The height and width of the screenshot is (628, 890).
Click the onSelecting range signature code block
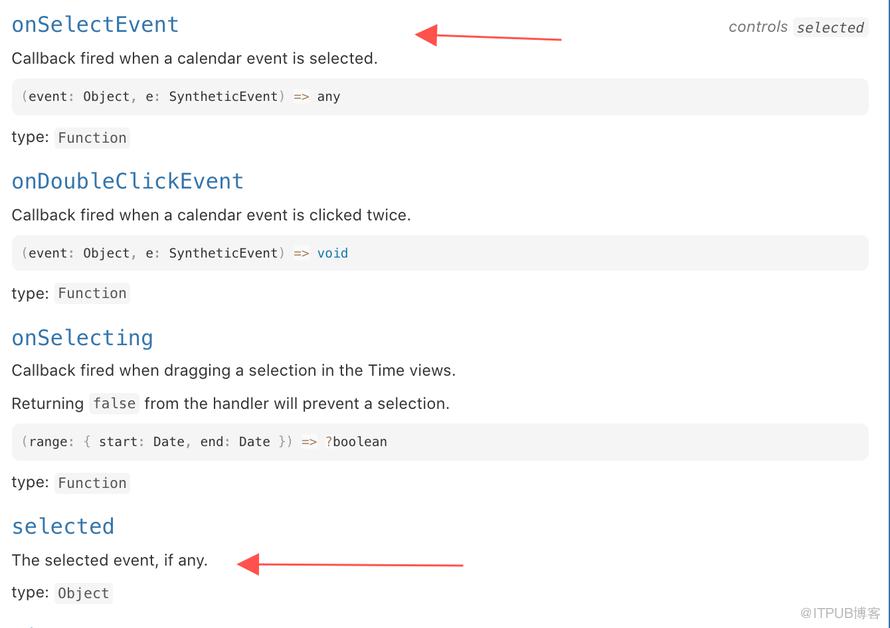(440, 442)
